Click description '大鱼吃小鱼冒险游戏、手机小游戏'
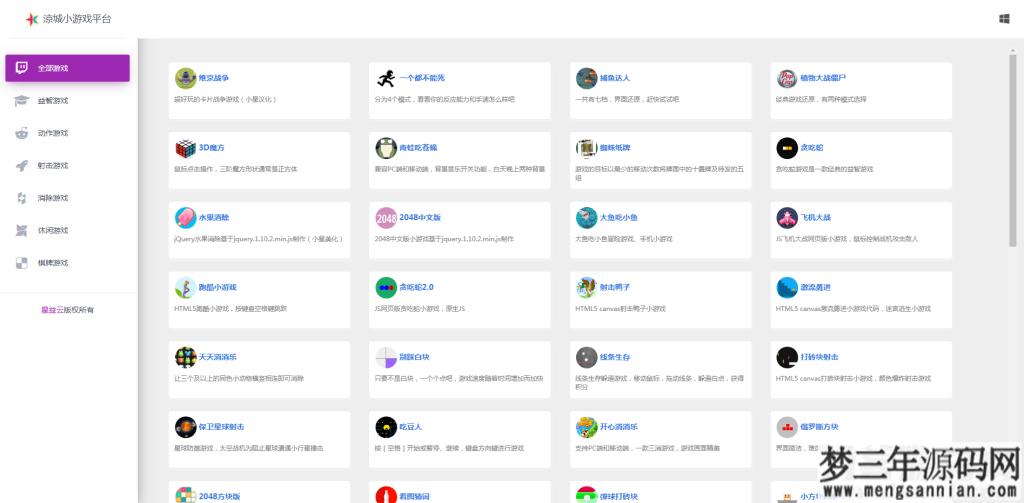This screenshot has height=503, width=1024. (624, 239)
